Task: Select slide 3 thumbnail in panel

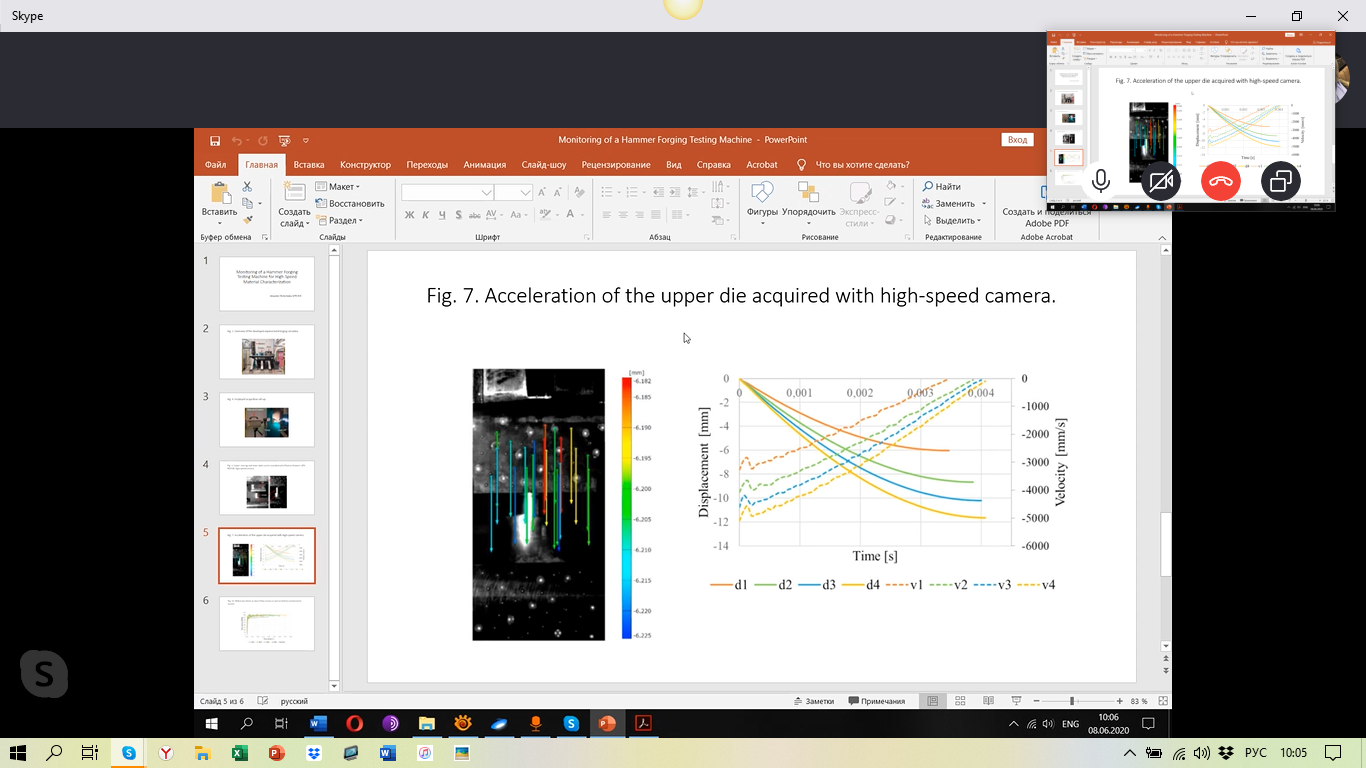Action: (267, 420)
